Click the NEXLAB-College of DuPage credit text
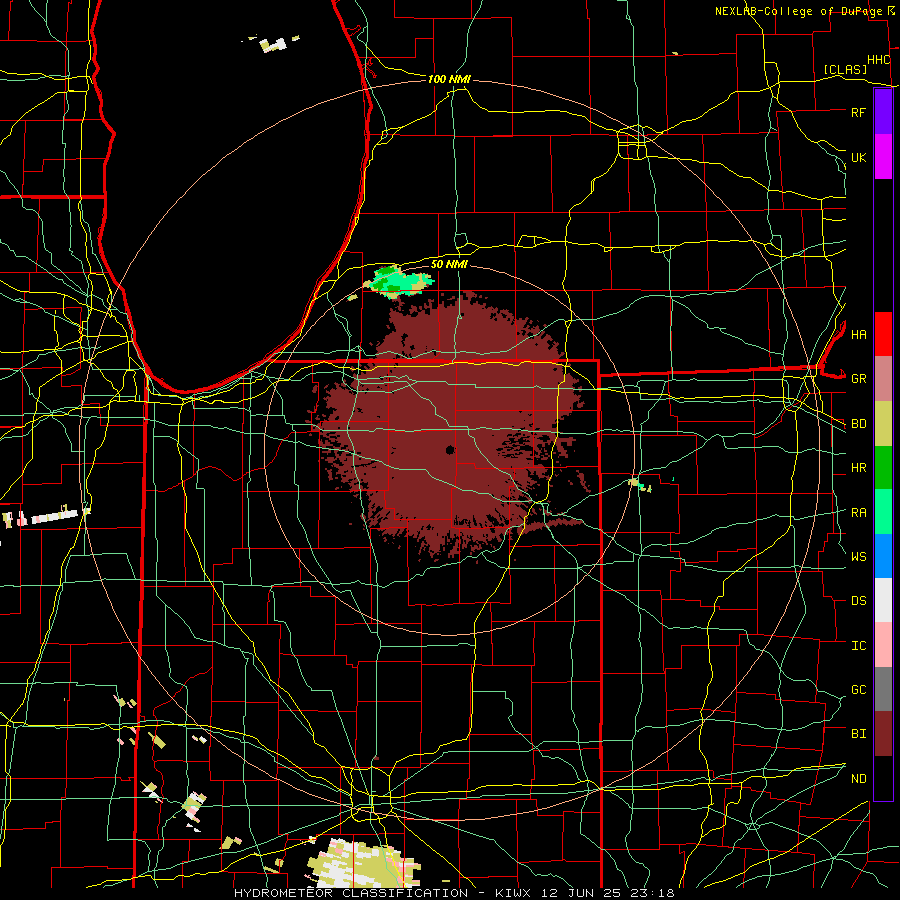 click(798, 11)
